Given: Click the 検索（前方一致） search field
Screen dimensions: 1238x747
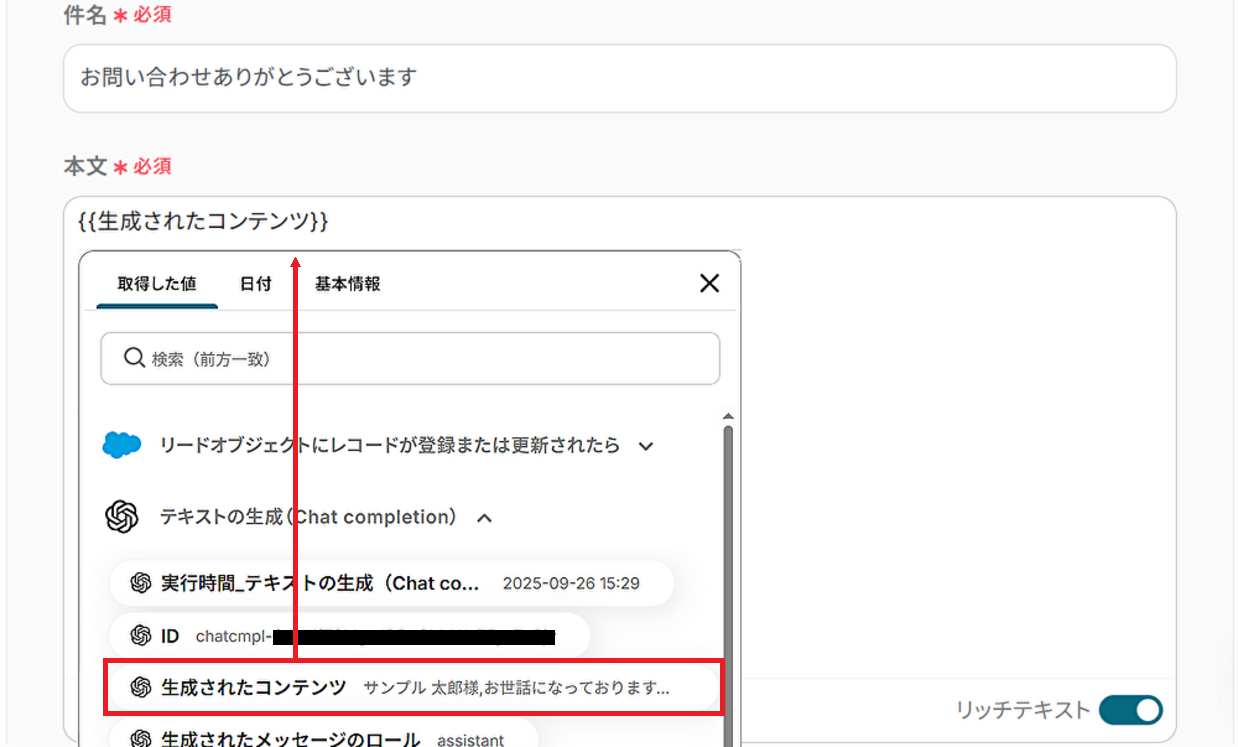Looking at the screenshot, I should pyautogui.click(x=410, y=358).
